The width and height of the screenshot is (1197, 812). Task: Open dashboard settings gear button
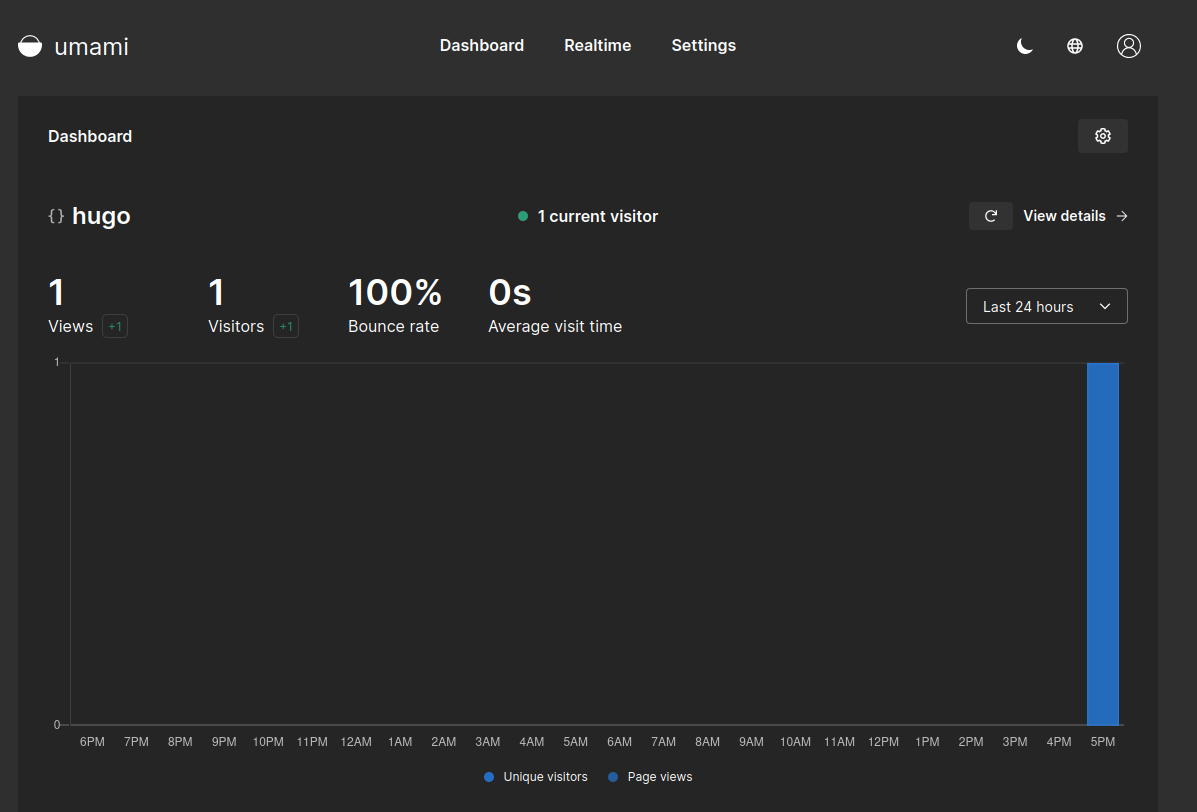[1102, 136]
